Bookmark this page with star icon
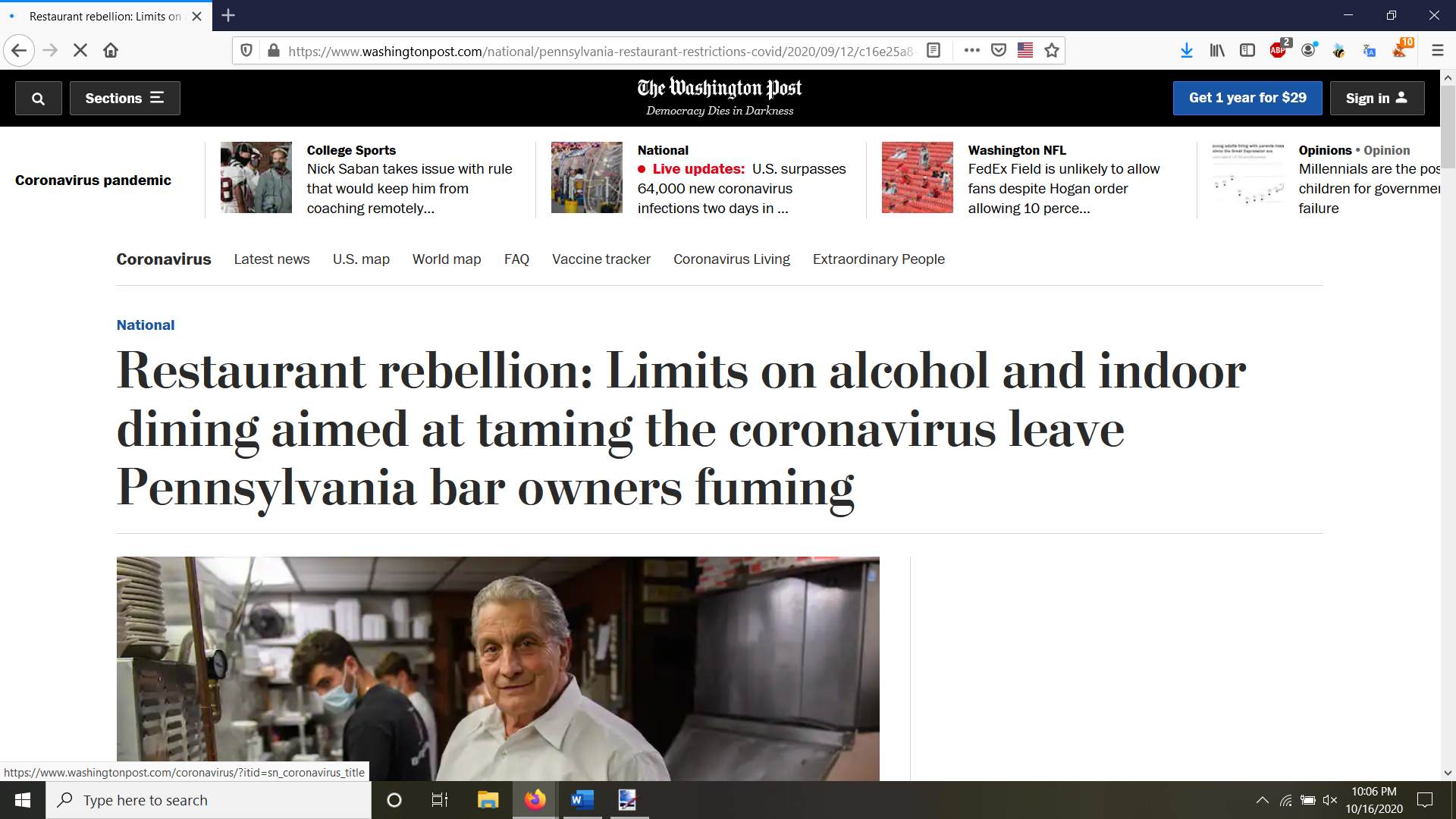Image resolution: width=1456 pixels, height=819 pixels. point(1051,51)
